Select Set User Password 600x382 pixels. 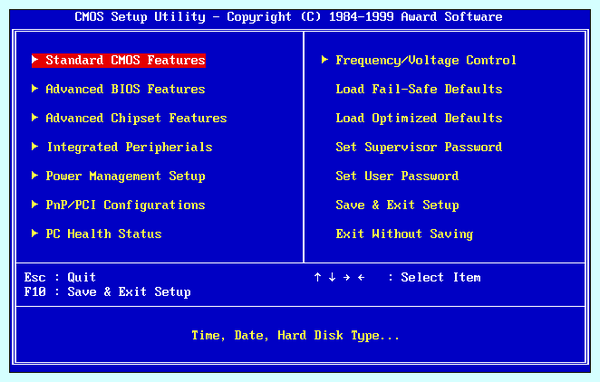(397, 176)
